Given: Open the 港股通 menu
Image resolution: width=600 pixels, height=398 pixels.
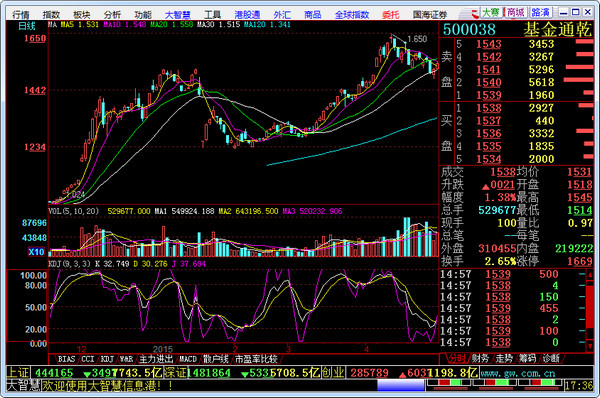Looking at the screenshot, I should (247, 15).
